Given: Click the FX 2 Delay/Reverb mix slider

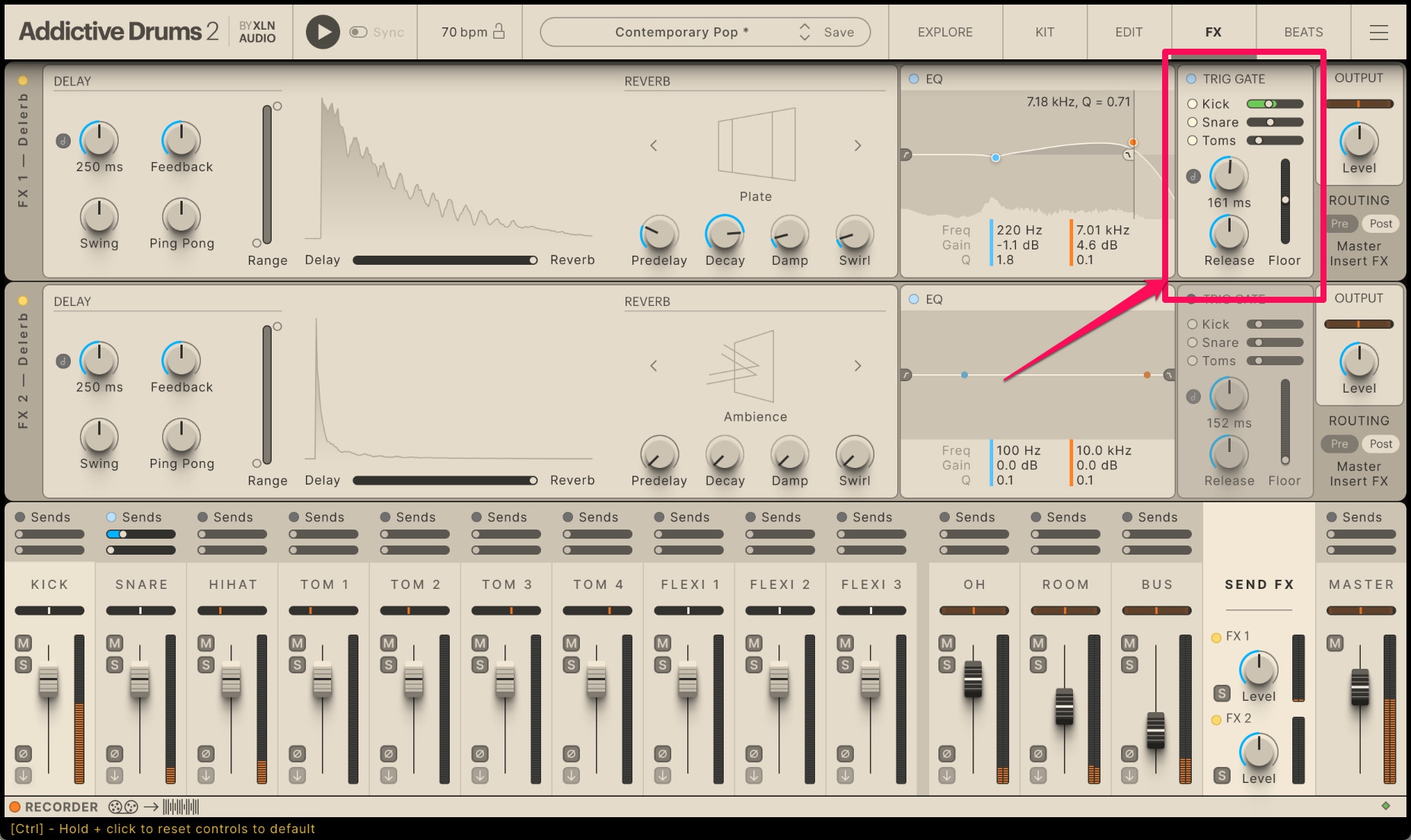Looking at the screenshot, I should click(x=445, y=481).
